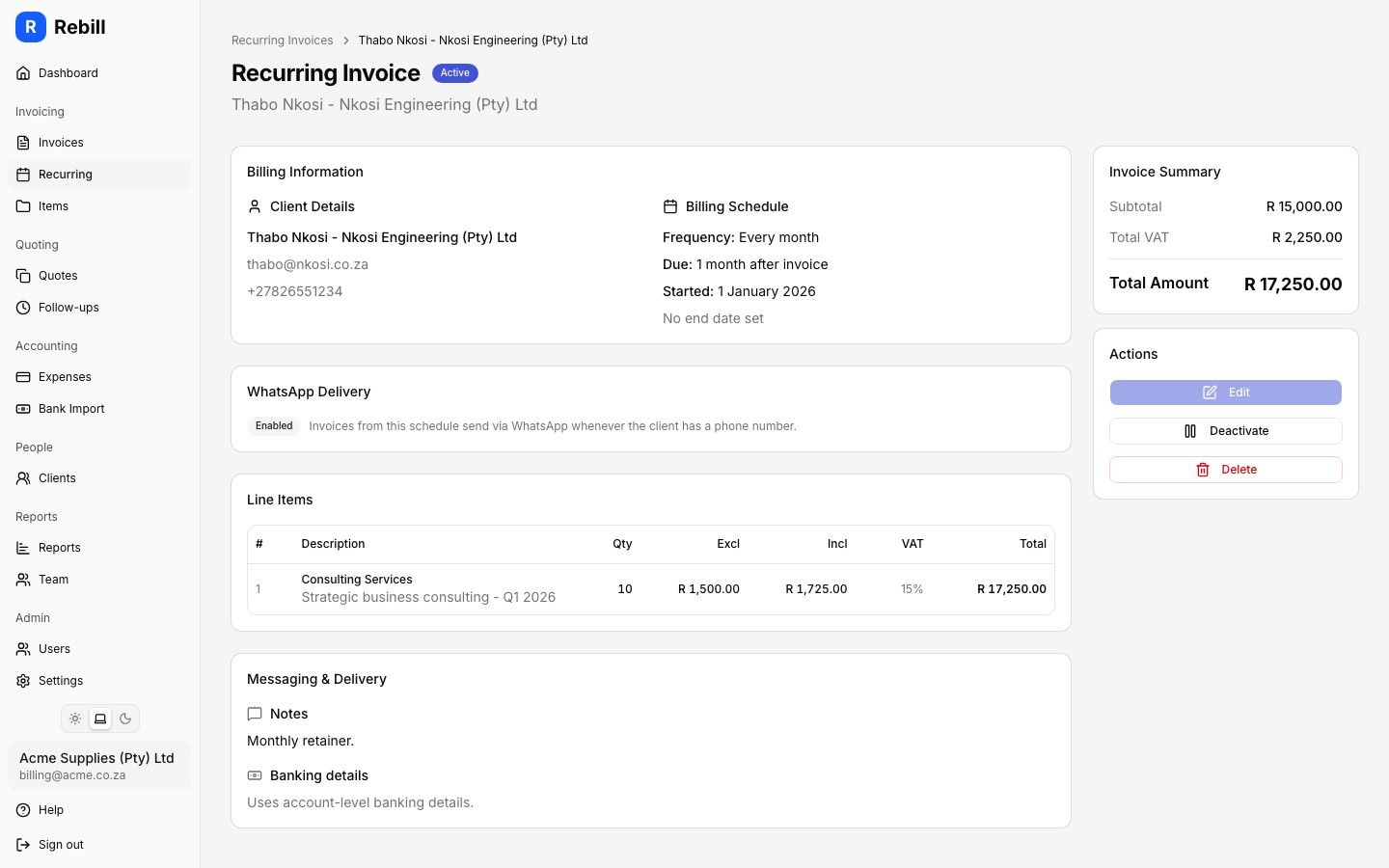Go to Expenses section

tap(100, 377)
